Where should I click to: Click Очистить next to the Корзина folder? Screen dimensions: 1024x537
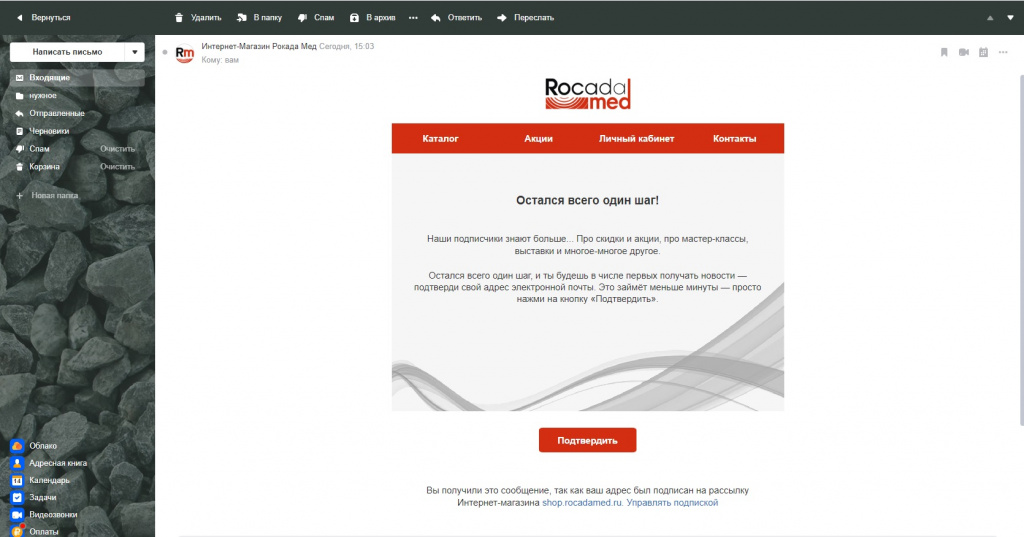tap(118, 166)
